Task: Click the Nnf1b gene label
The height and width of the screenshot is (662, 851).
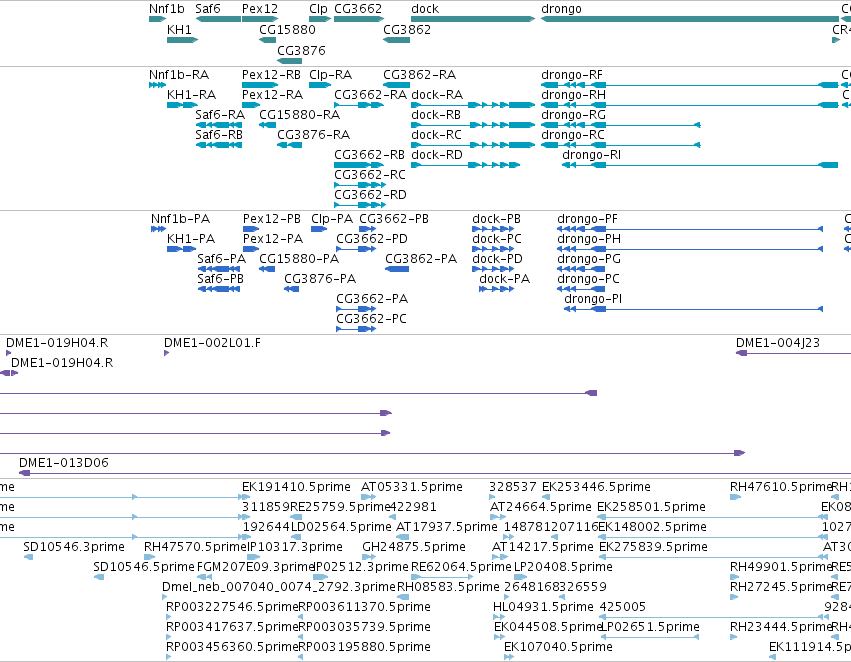Action: [x=167, y=9]
